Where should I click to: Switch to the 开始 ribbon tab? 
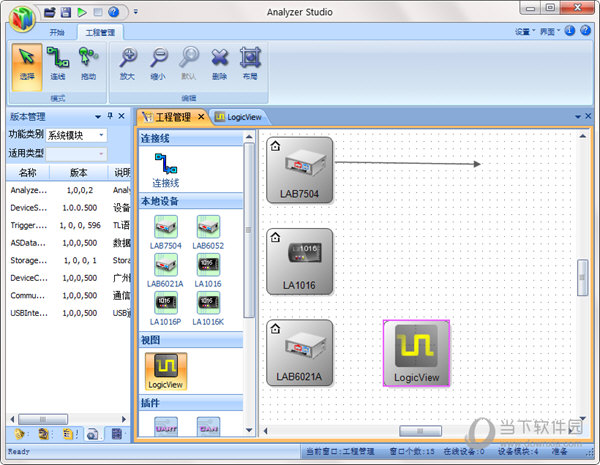[x=57, y=33]
